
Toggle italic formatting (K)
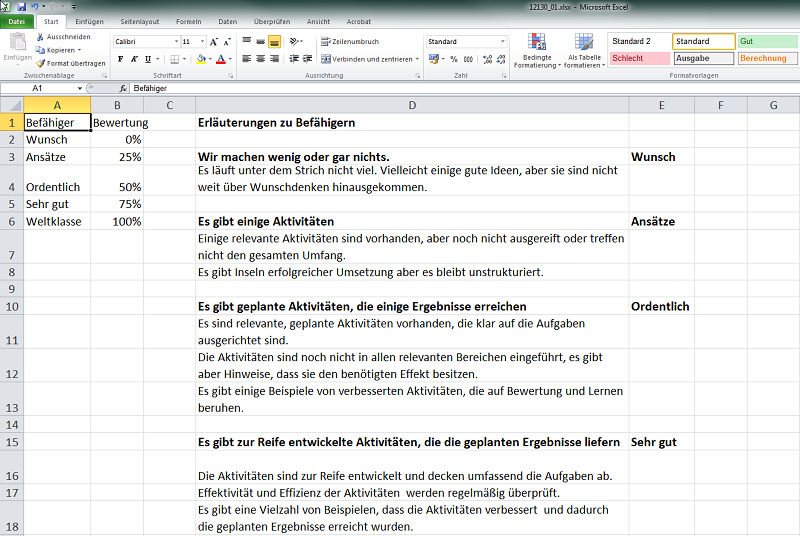(134, 59)
